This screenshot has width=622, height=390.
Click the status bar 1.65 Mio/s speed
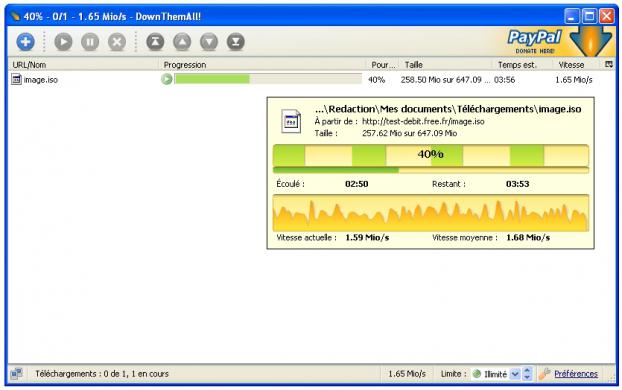(x=407, y=374)
